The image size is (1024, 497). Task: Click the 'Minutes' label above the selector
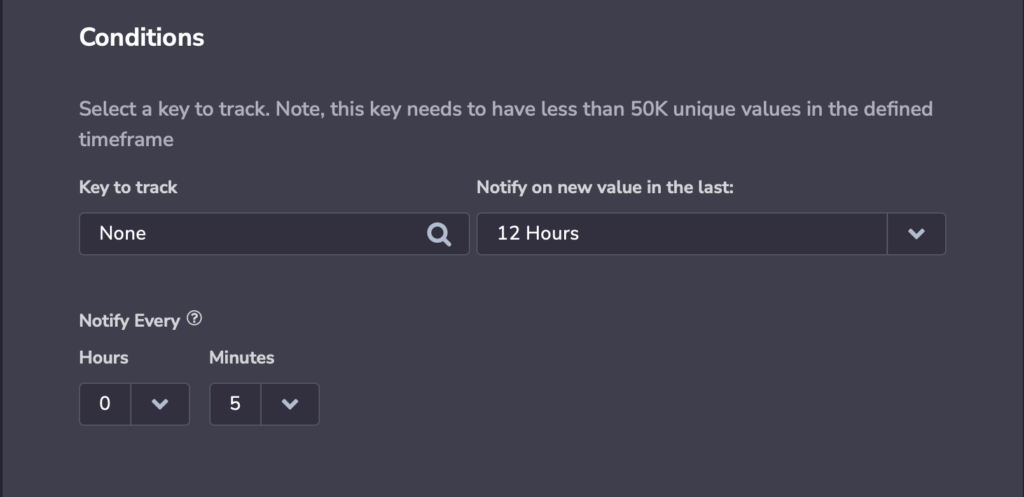tap(241, 357)
